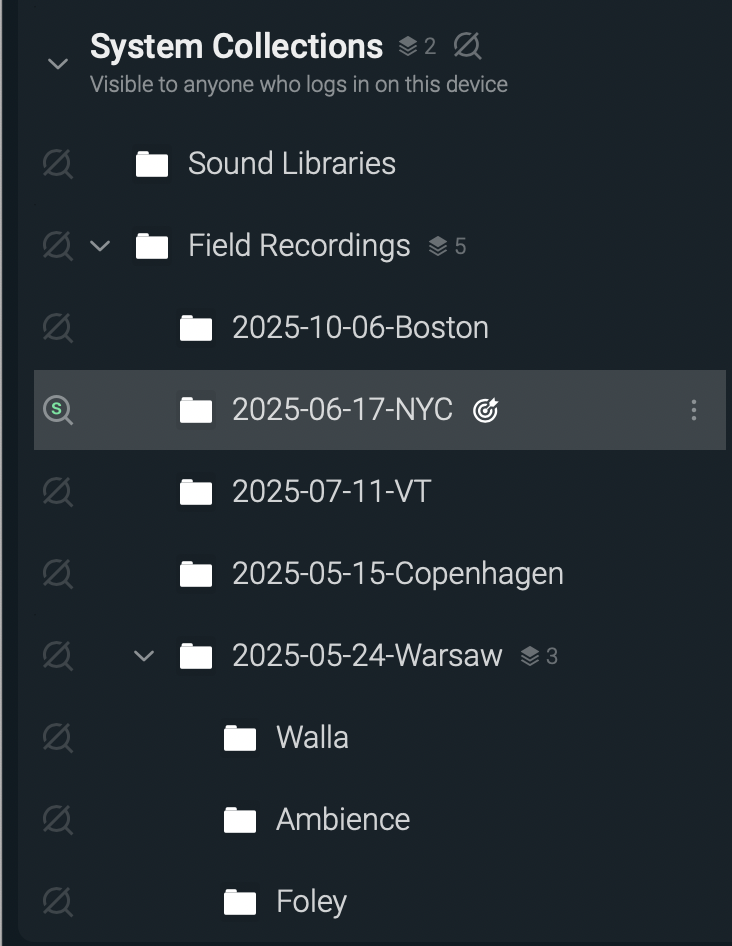Viewport: 732px width, 946px height.
Task: Click the green scan indicator on 2025-06-17-NYC
Action: pos(58,409)
